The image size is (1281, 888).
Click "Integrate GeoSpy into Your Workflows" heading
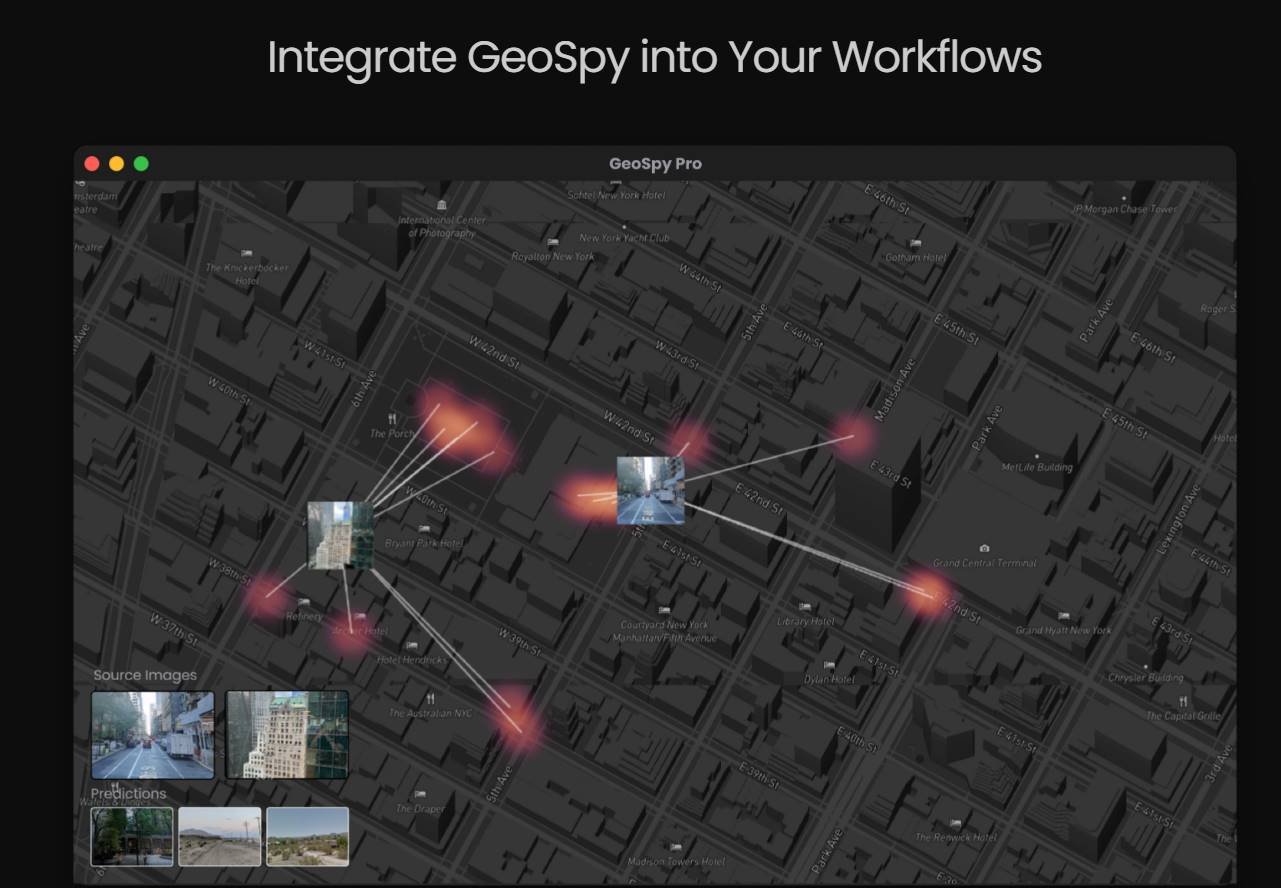tap(654, 57)
